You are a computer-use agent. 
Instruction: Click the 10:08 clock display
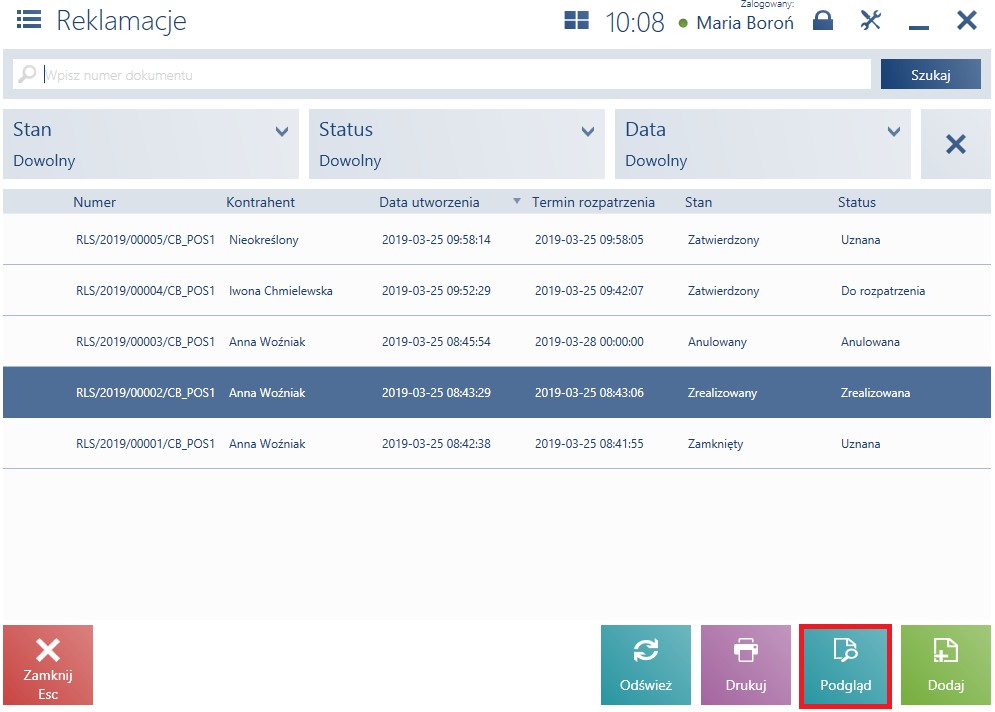635,22
